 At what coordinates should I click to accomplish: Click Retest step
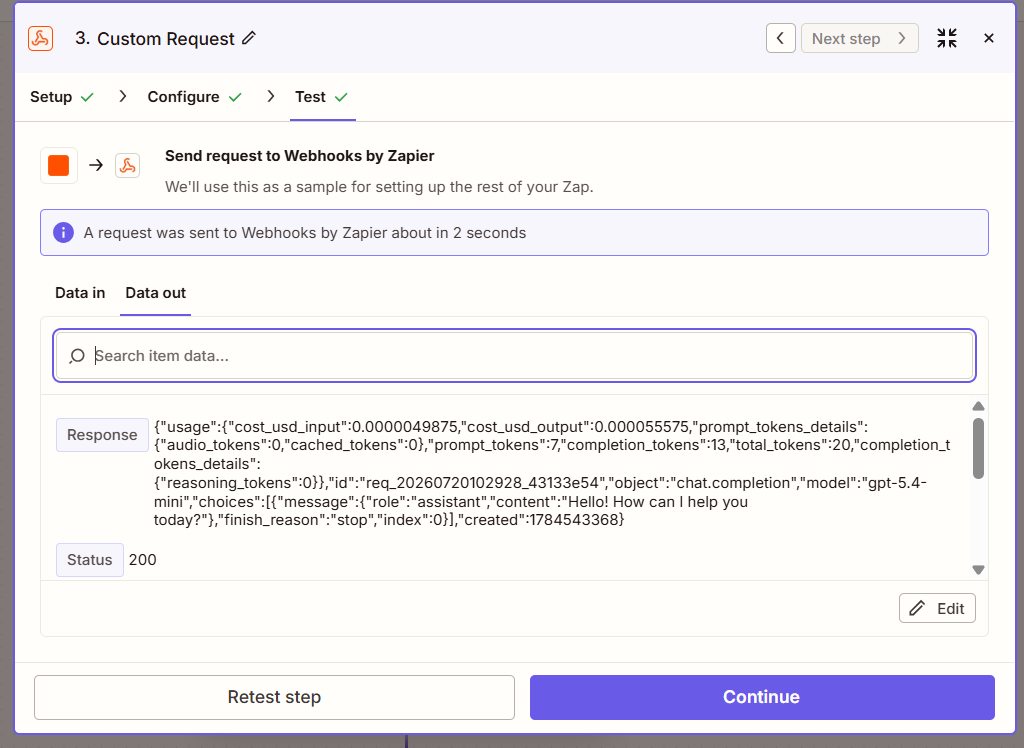(274, 697)
